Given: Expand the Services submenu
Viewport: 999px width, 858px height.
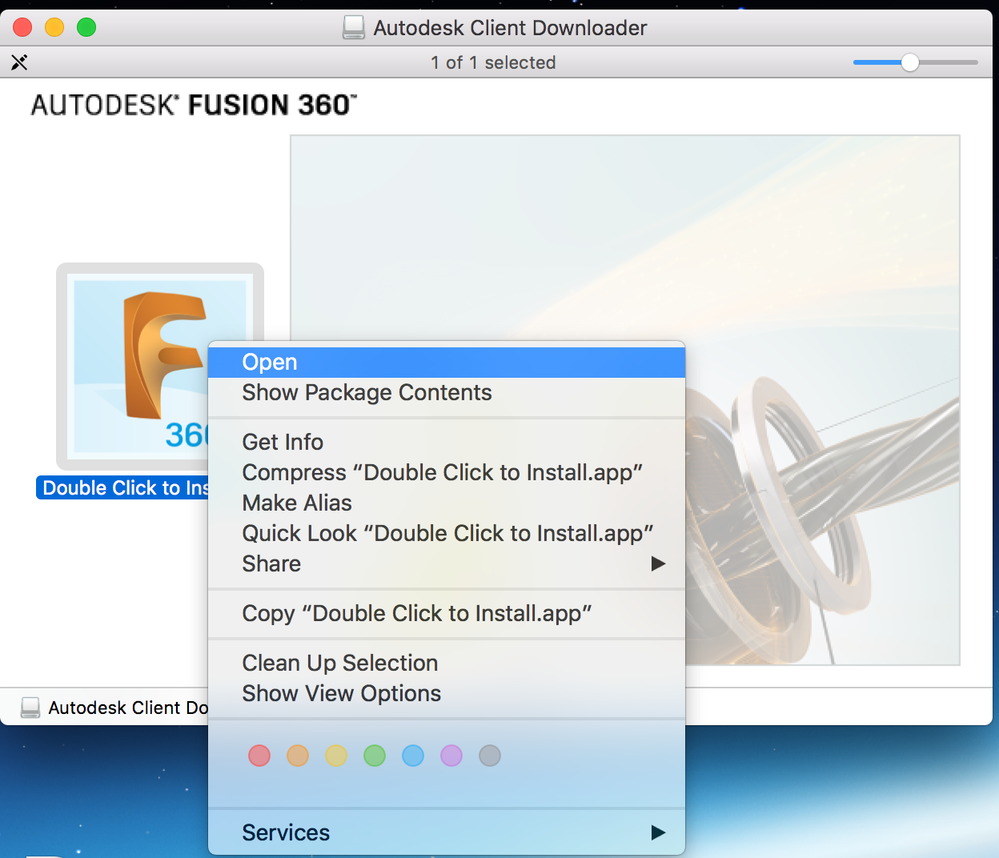Looking at the screenshot, I should click(x=447, y=833).
